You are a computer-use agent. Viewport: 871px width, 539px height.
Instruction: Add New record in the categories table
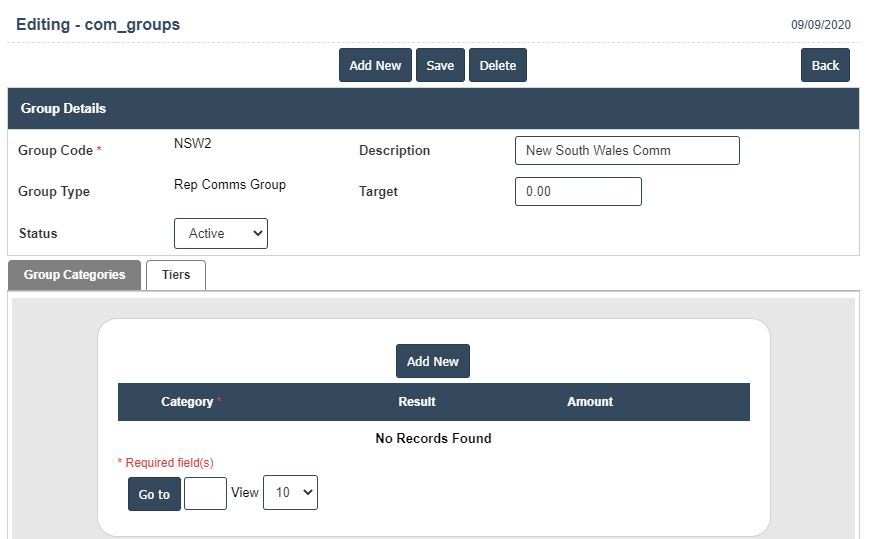(x=433, y=362)
